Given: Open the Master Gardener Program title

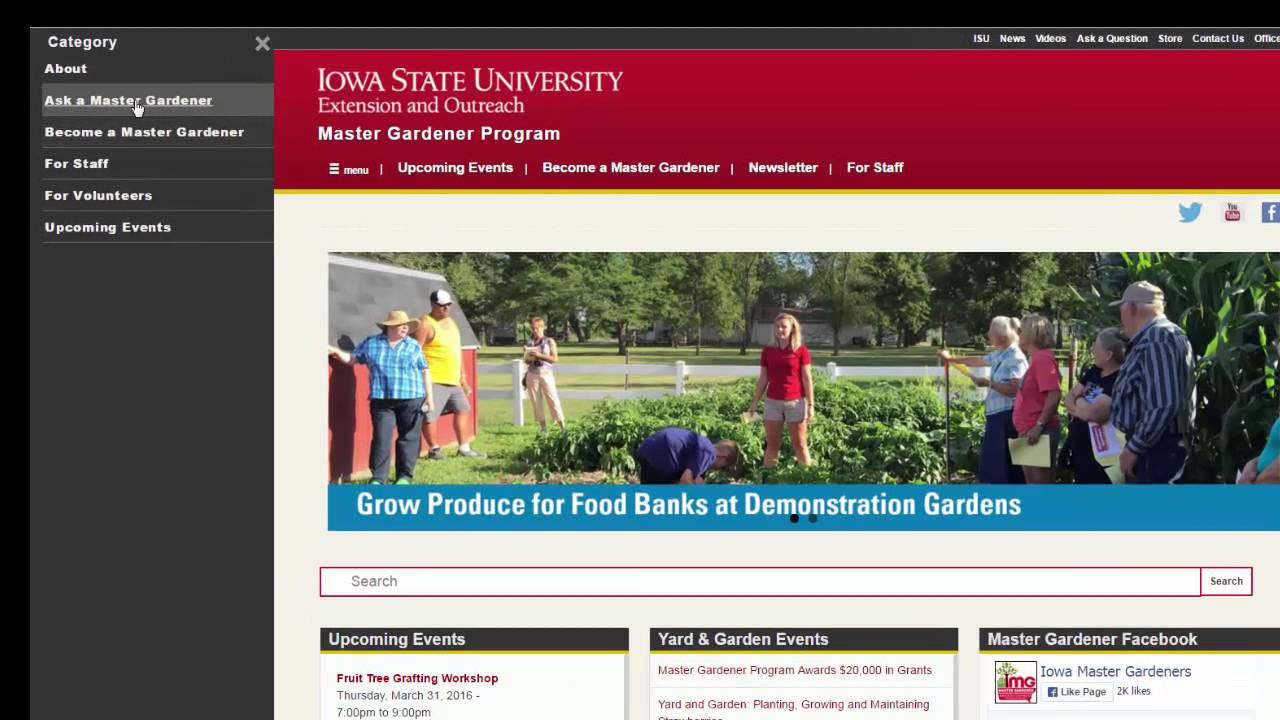Looking at the screenshot, I should point(439,134).
